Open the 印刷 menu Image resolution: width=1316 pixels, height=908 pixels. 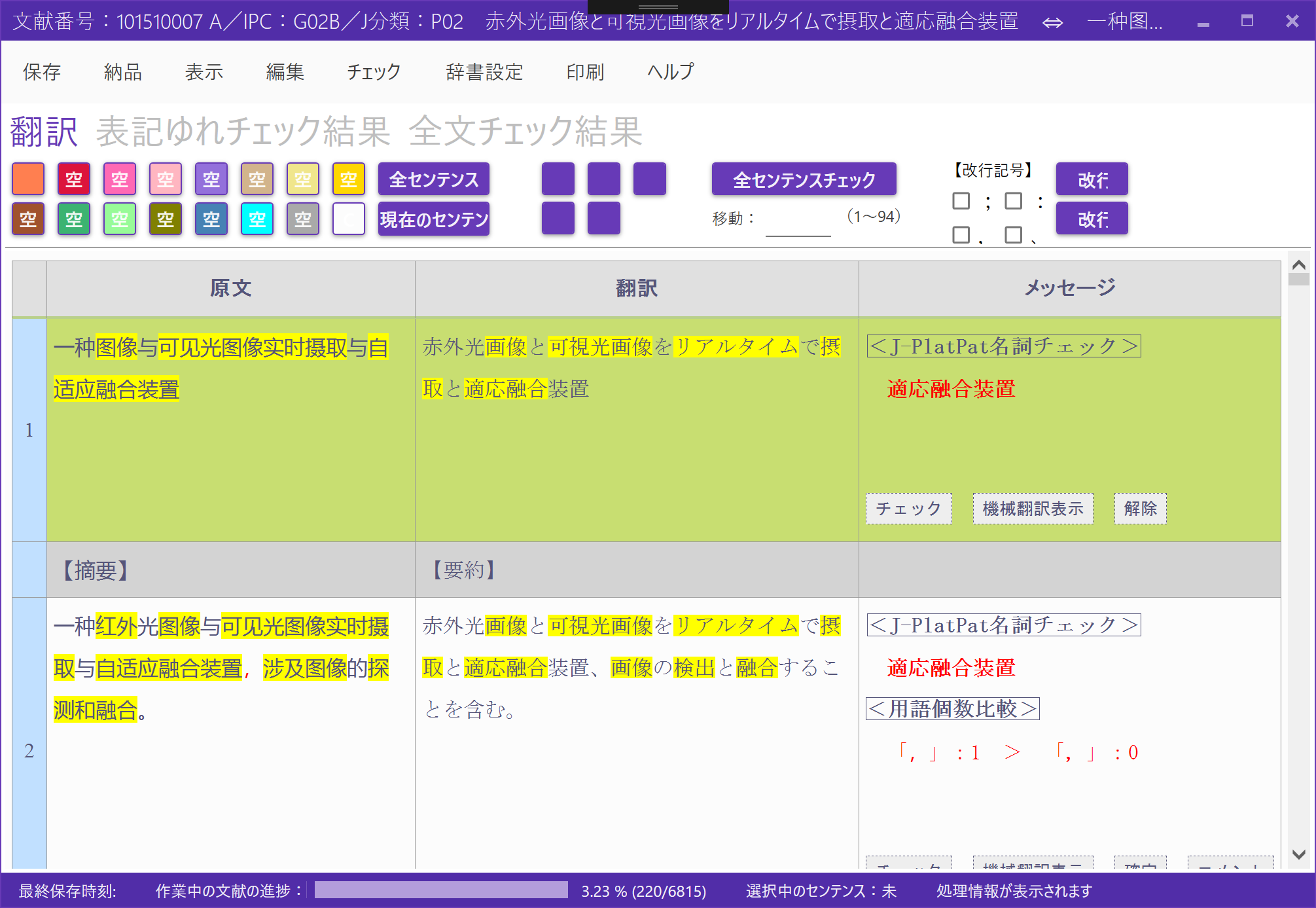[586, 72]
